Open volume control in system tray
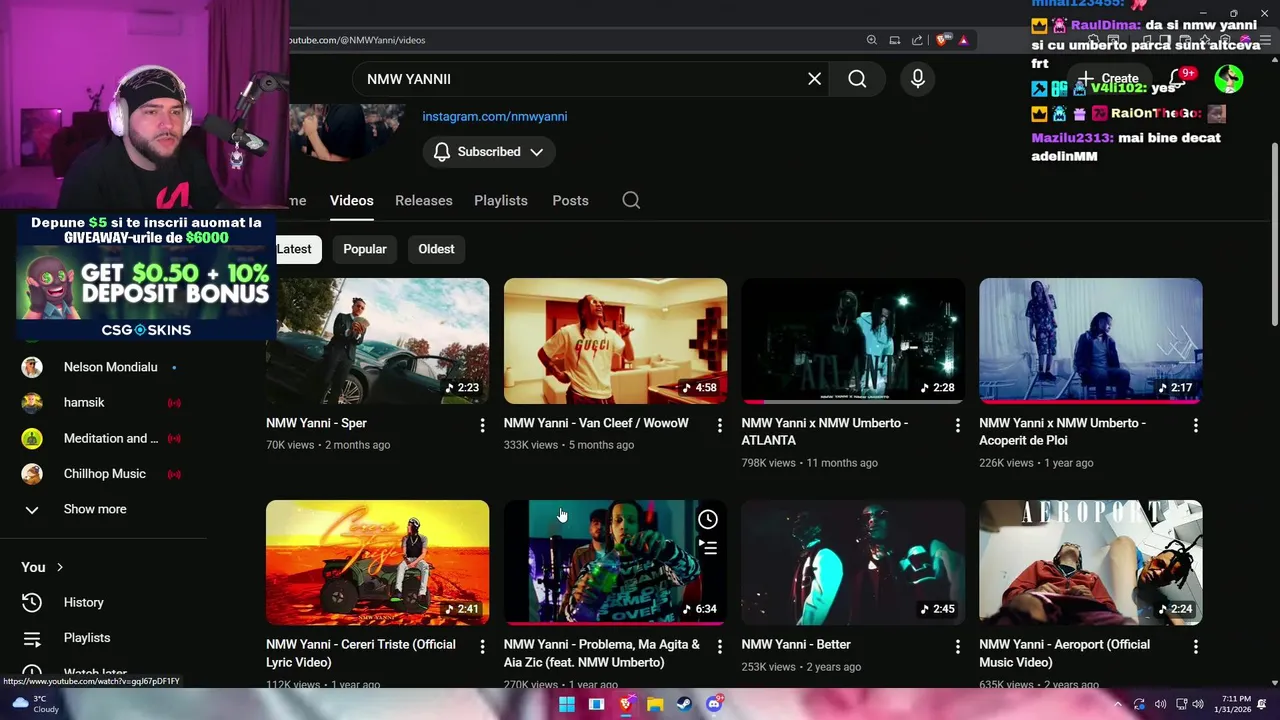Viewport: 1280px width, 720px height. 1198,704
